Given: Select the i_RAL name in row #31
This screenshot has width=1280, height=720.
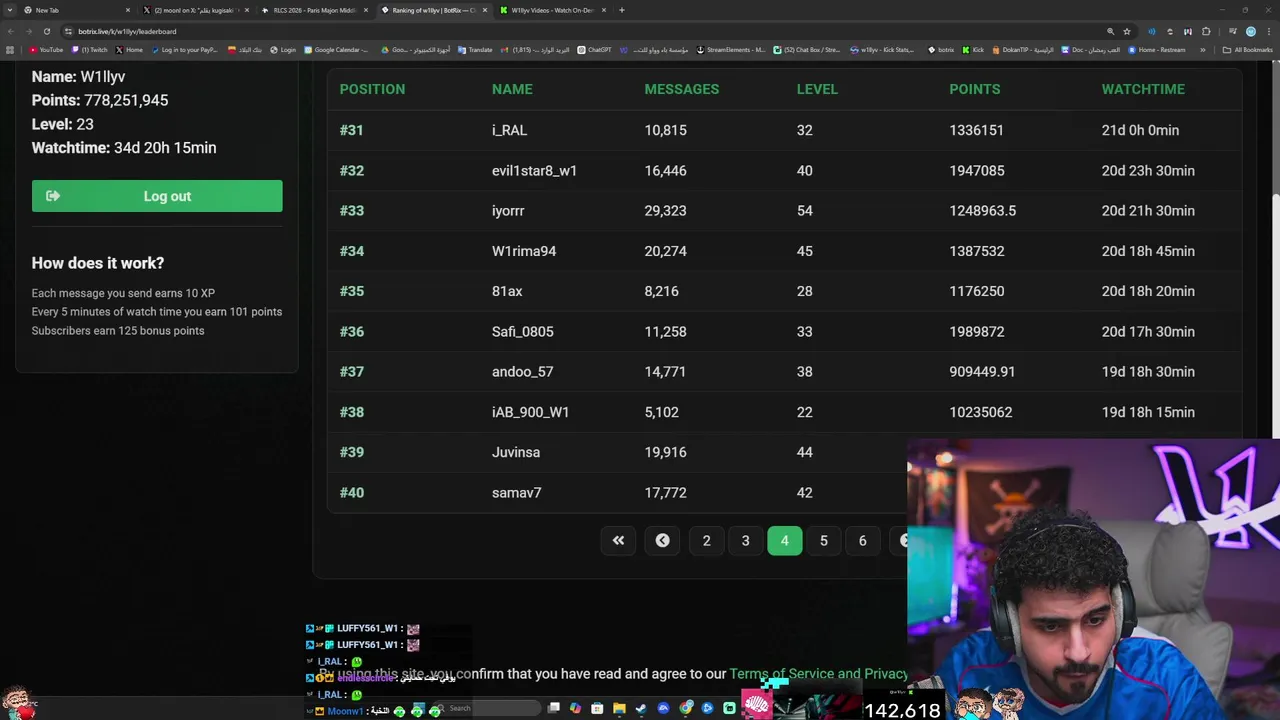Looking at the screenshot, I should click(509, 130).
